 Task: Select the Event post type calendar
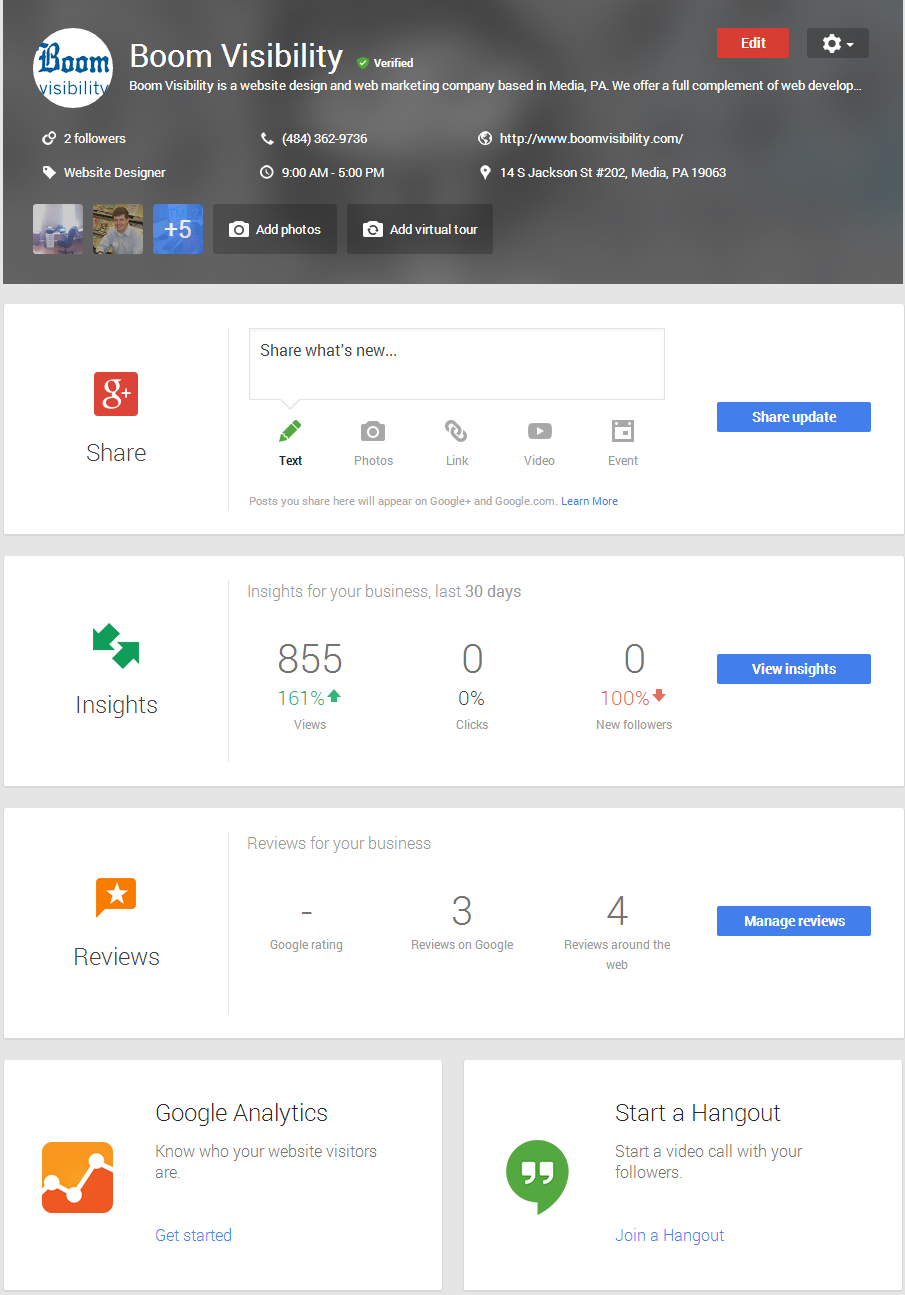click(623, 431)
